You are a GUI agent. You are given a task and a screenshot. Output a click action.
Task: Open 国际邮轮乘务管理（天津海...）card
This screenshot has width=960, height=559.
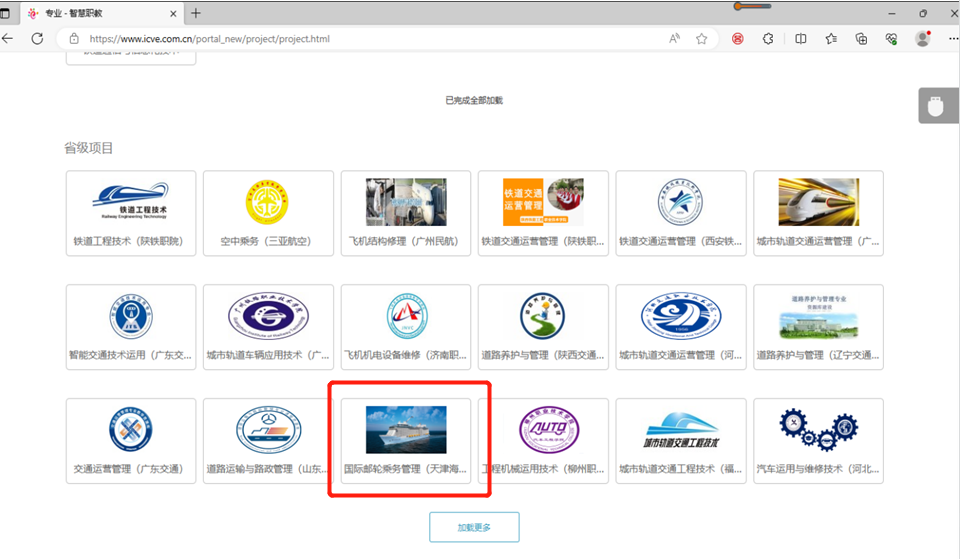tap(406, 441)
